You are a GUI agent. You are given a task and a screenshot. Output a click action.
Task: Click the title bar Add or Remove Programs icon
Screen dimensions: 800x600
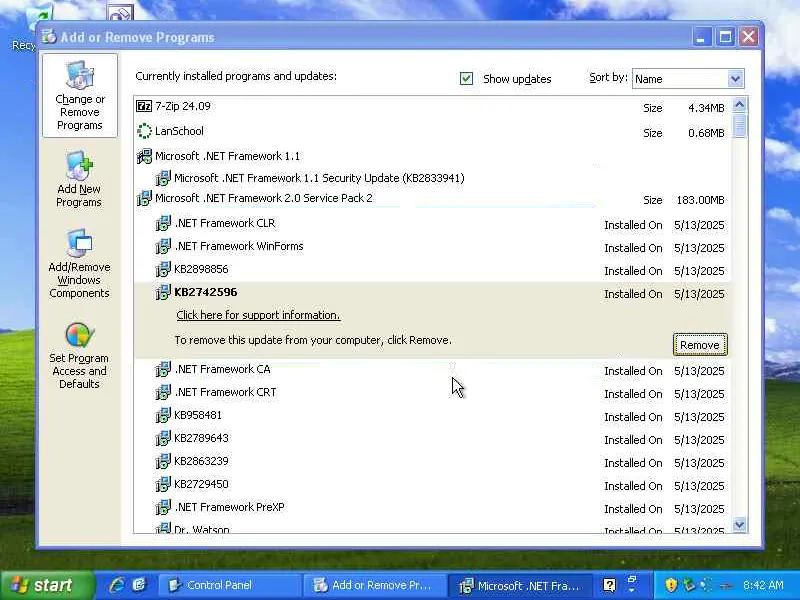coord(49,37)
